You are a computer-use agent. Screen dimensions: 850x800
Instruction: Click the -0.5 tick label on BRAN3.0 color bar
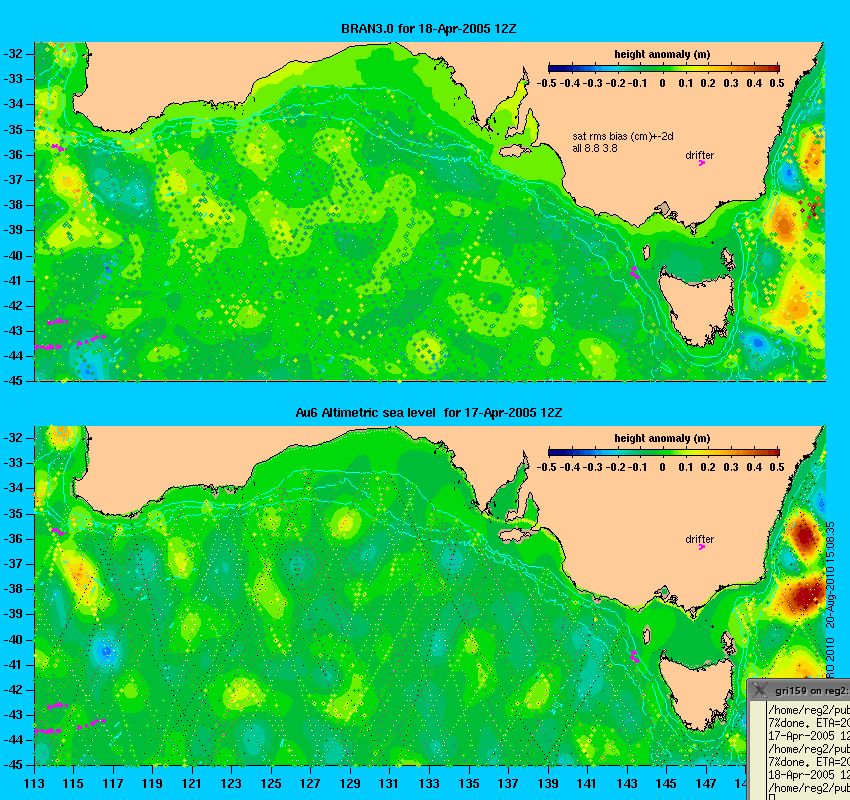point(547,83)
